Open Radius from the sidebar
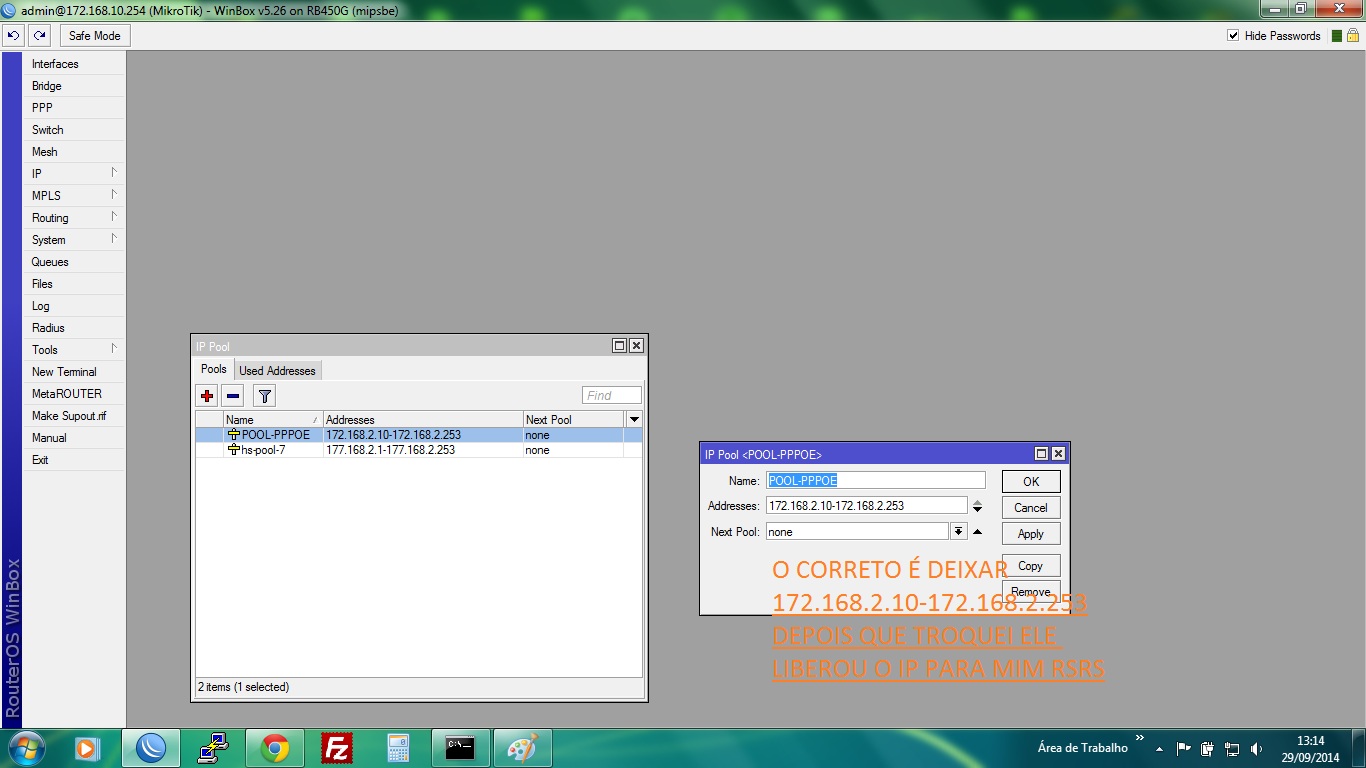The height and width of the screenshot is (768, 1366). point(75,328)
